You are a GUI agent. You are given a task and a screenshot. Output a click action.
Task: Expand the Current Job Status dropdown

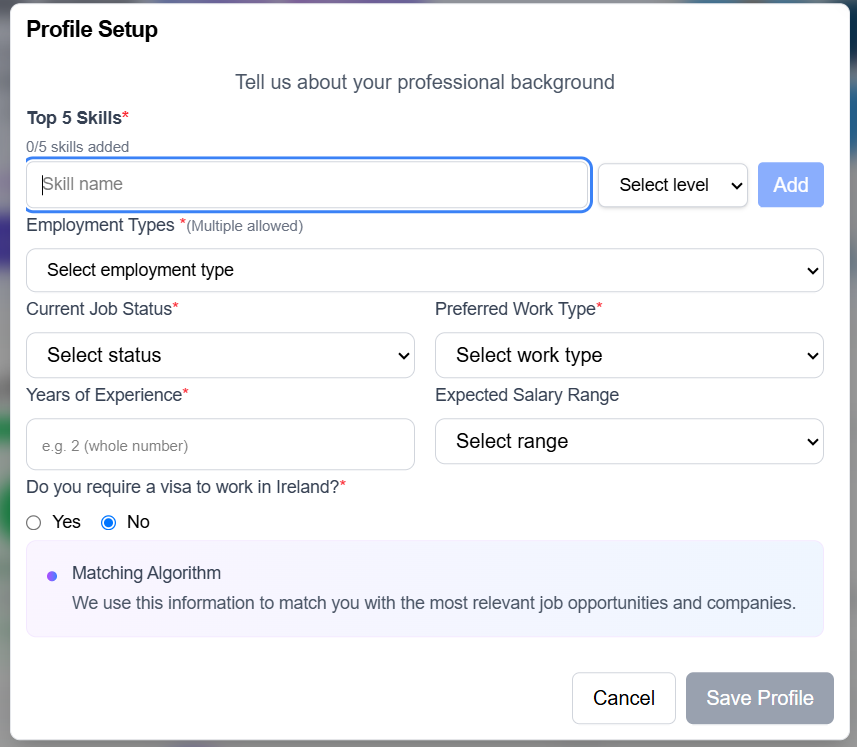[220, 355]
